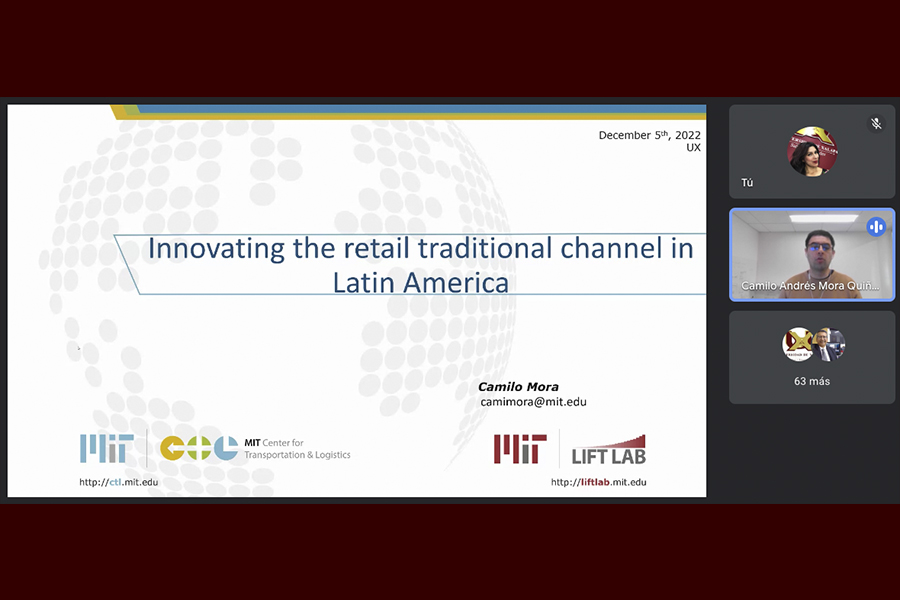Click the Tú name label
The height and width of the screenshot is (600, 900).
tap(747, 183)
